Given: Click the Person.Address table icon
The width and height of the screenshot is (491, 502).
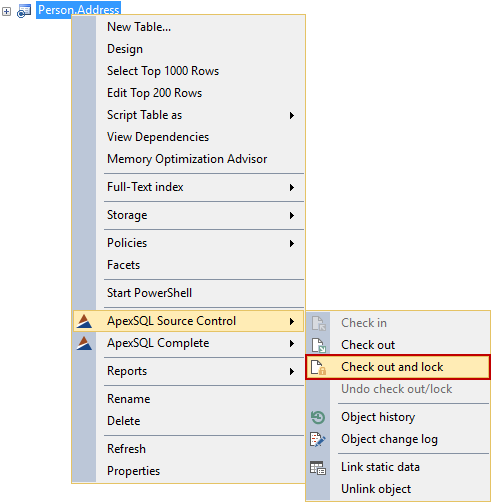Looking at the screenshot, I should tap(24, 11).
